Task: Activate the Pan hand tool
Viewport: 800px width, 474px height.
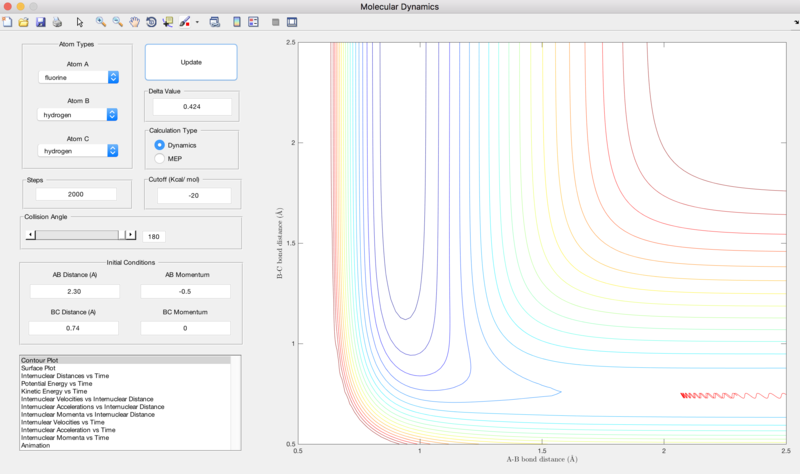Action: [x=134, y=21]
